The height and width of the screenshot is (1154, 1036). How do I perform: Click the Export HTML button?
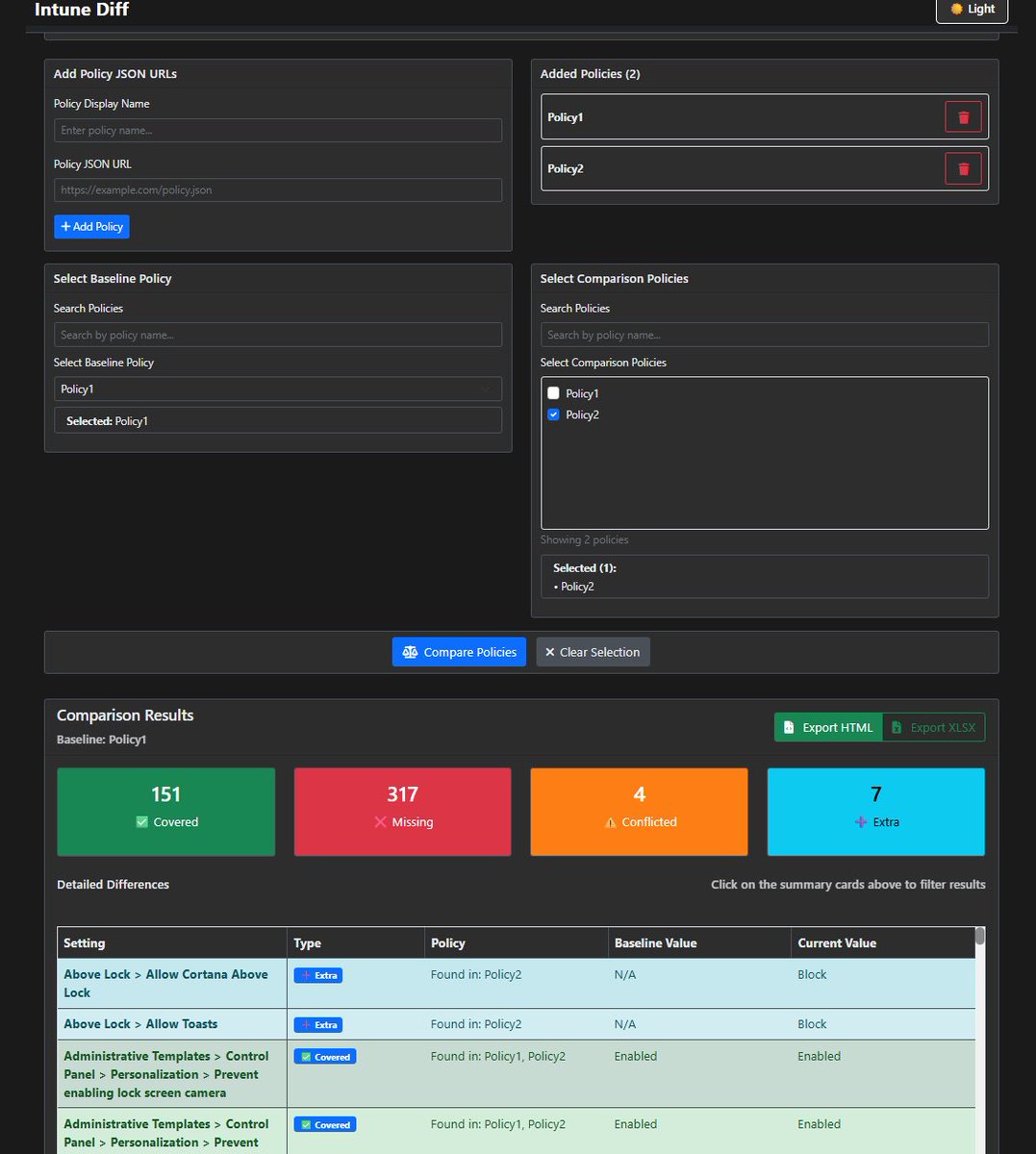point(828,727)
